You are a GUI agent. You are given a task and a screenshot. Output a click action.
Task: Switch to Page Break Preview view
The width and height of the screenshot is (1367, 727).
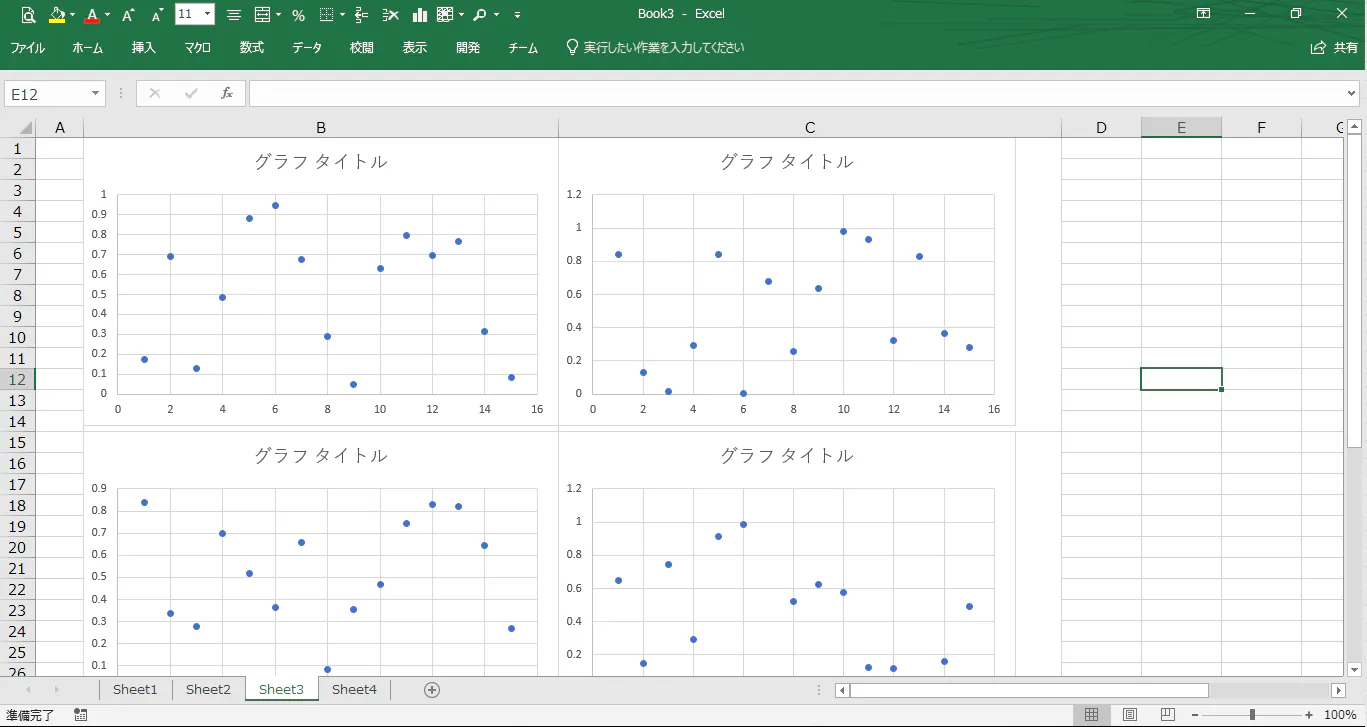coord(1167,715)
